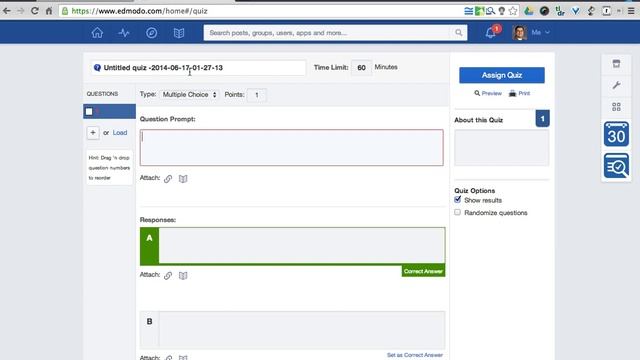The image size is (640, 360).
Task: Open the calendar 30 planner icon
Action: click(616, 134)
